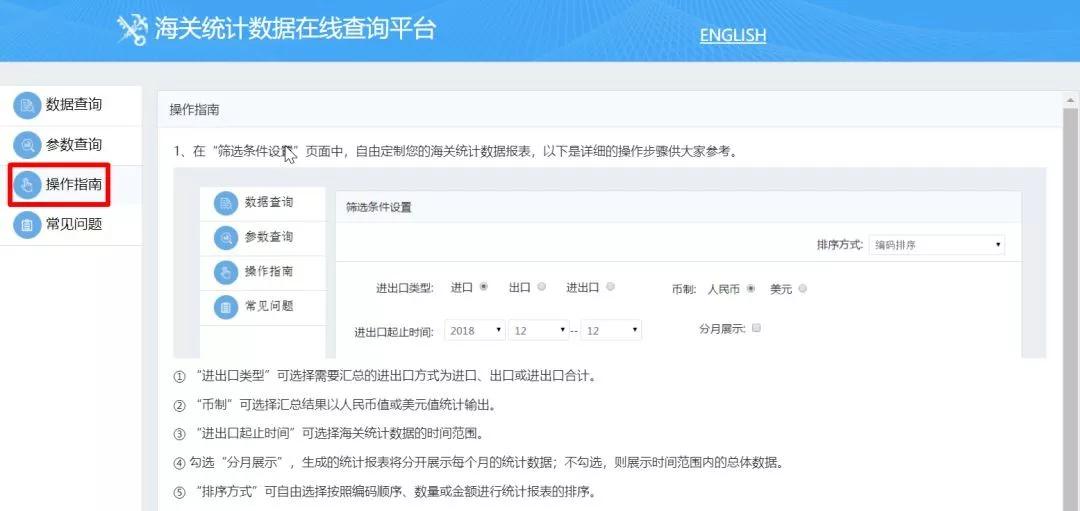Click the 操作指南 hand icon in the sidebar
The width and height of the screenshot is (1080, 511).
(28, 185)
